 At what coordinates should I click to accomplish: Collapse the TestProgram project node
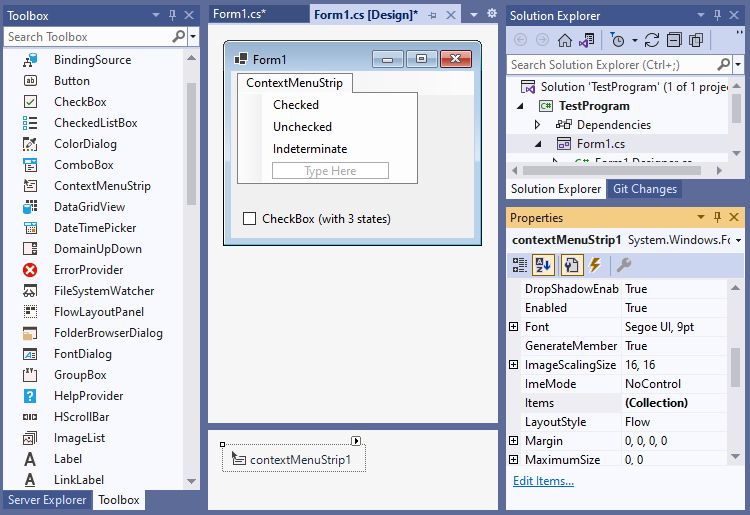pos(520,106)
